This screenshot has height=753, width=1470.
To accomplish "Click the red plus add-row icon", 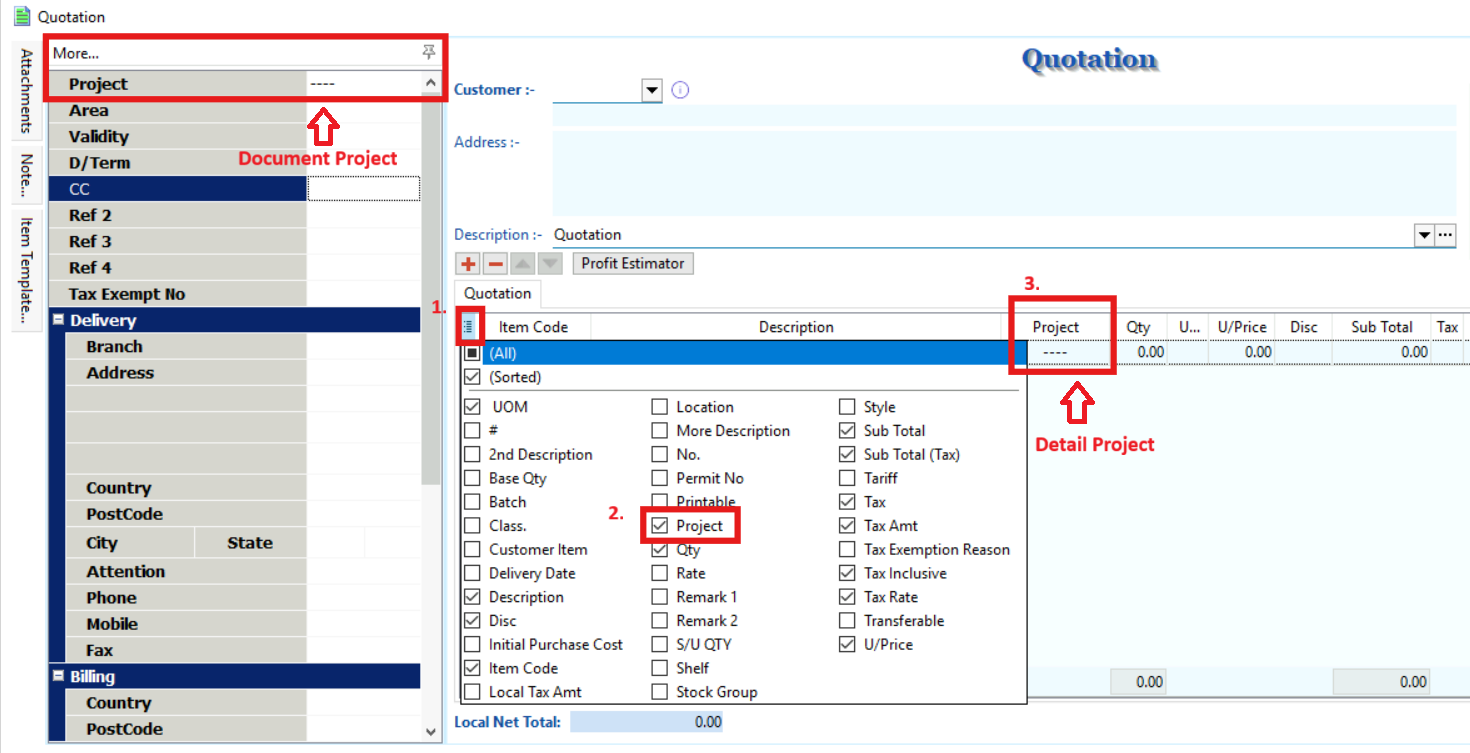I will [467, 264].
